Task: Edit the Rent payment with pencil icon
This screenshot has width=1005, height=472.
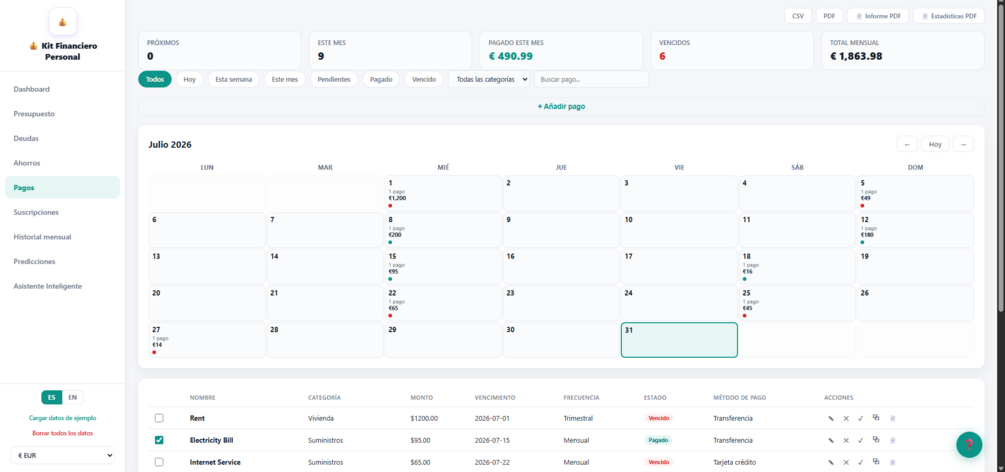Action: pos(831,418)
